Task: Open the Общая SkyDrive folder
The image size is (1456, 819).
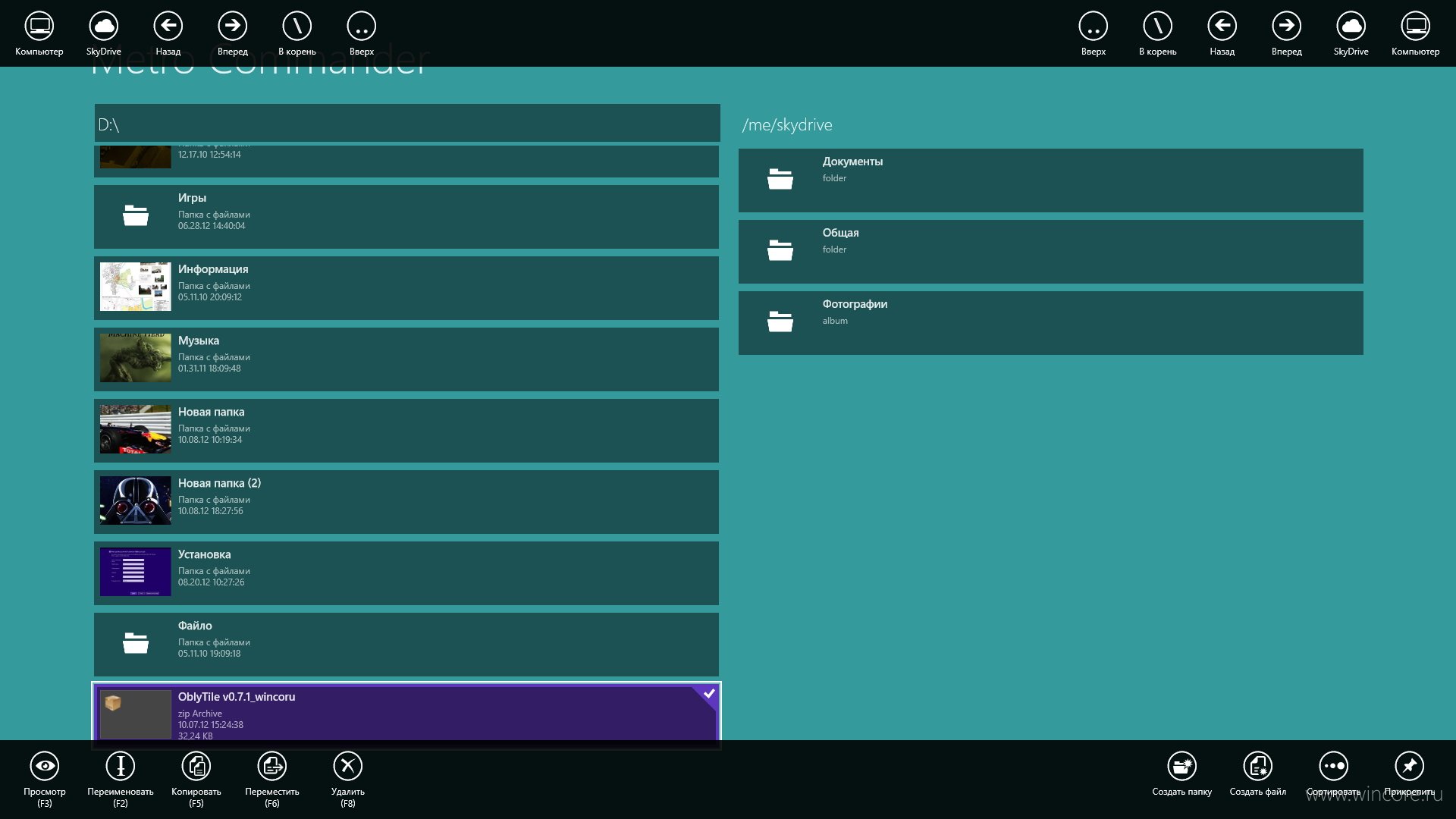Action: [x=1051, y=252]
